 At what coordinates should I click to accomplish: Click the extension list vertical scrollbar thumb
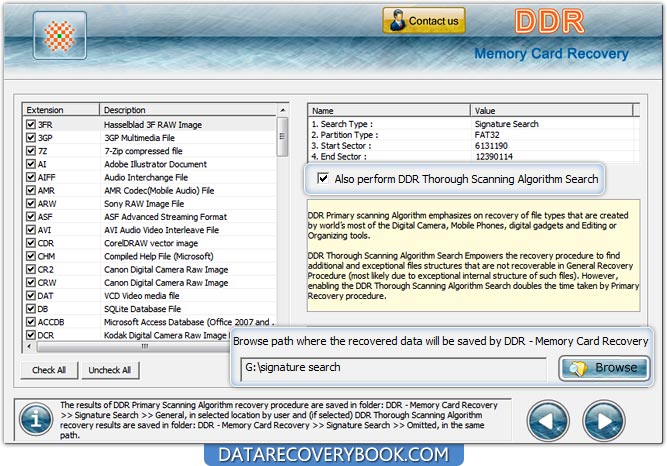tap(282, 137)
